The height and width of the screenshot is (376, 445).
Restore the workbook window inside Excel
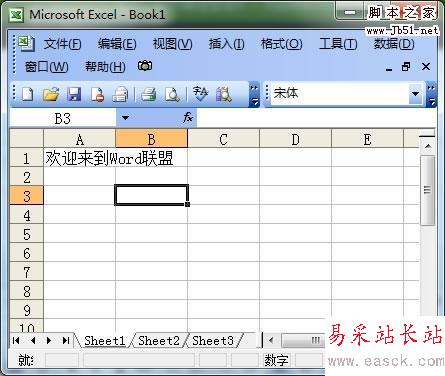[x=406, y=67]
